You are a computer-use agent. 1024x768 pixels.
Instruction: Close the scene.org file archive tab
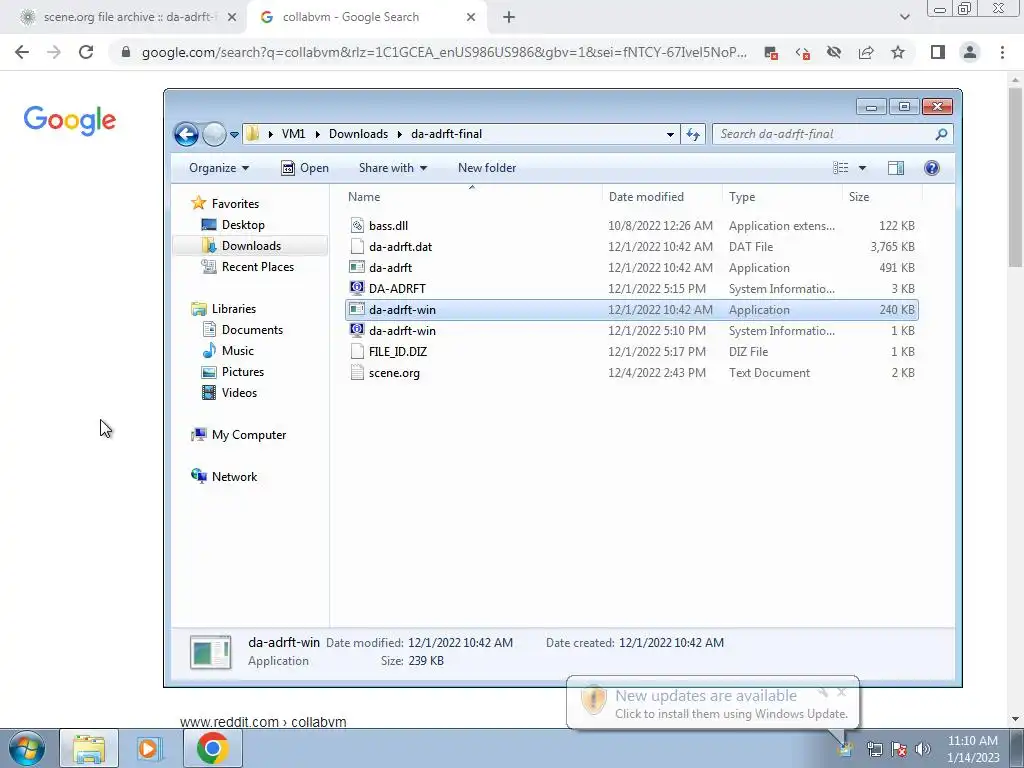point(232,18)
